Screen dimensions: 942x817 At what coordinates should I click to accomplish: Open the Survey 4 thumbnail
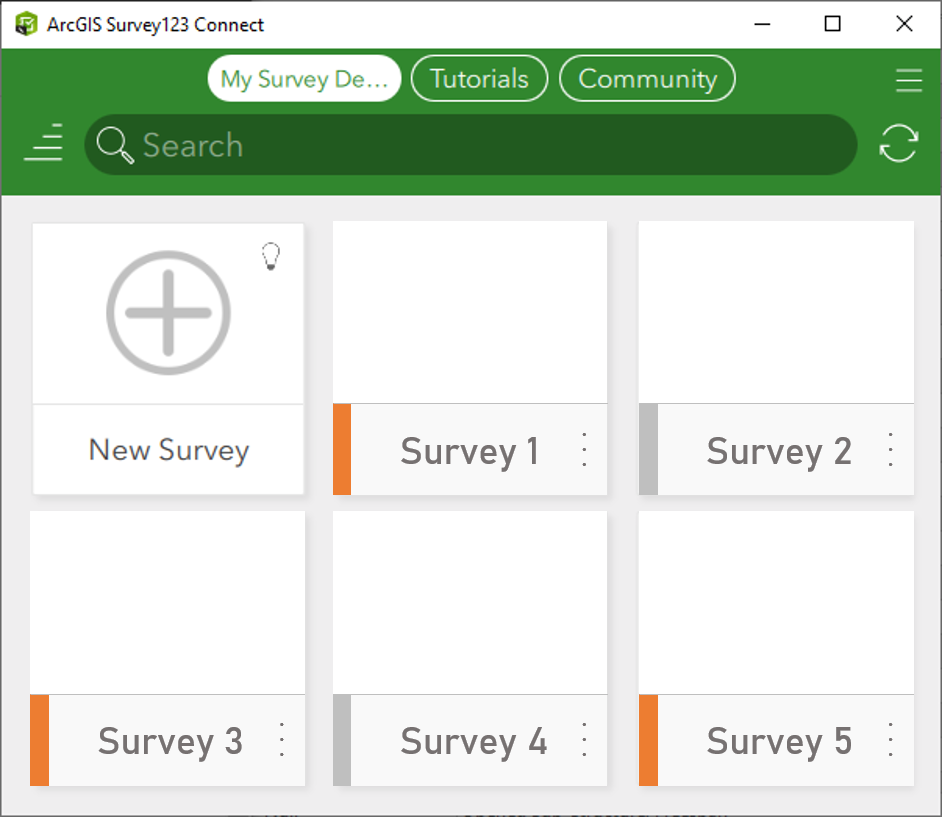tap(470, 603)
